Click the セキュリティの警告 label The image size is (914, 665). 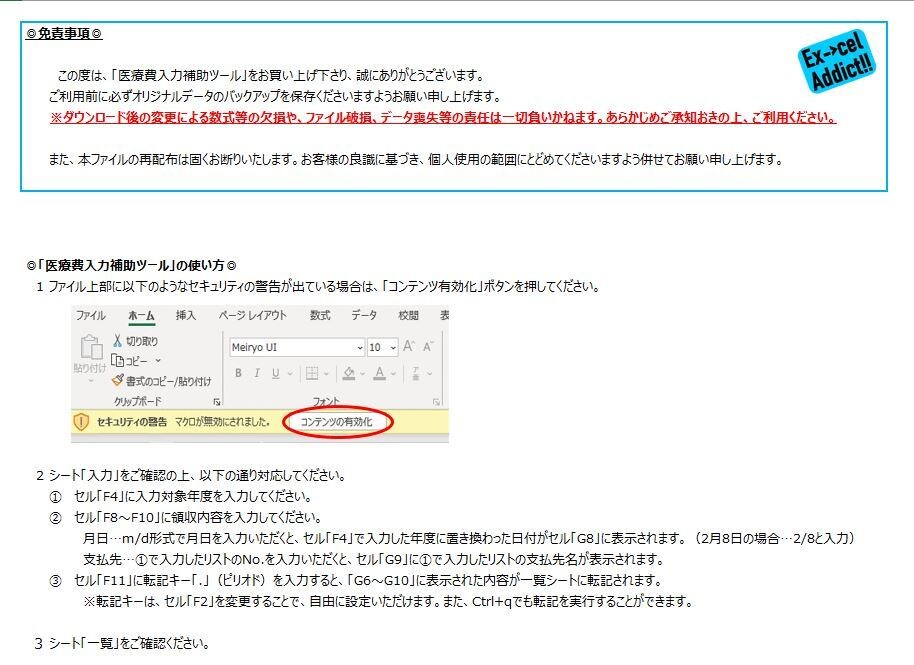click(x=132, y=421)
